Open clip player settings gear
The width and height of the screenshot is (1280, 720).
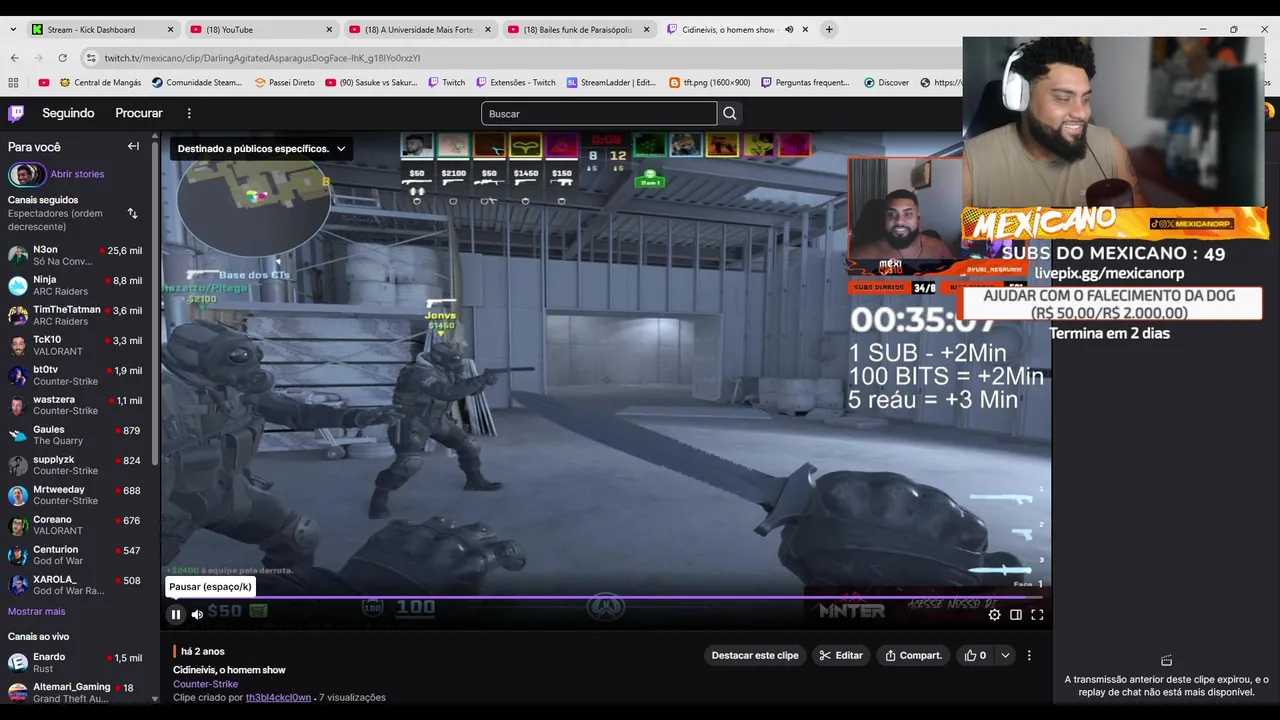[x=994, y=615]
